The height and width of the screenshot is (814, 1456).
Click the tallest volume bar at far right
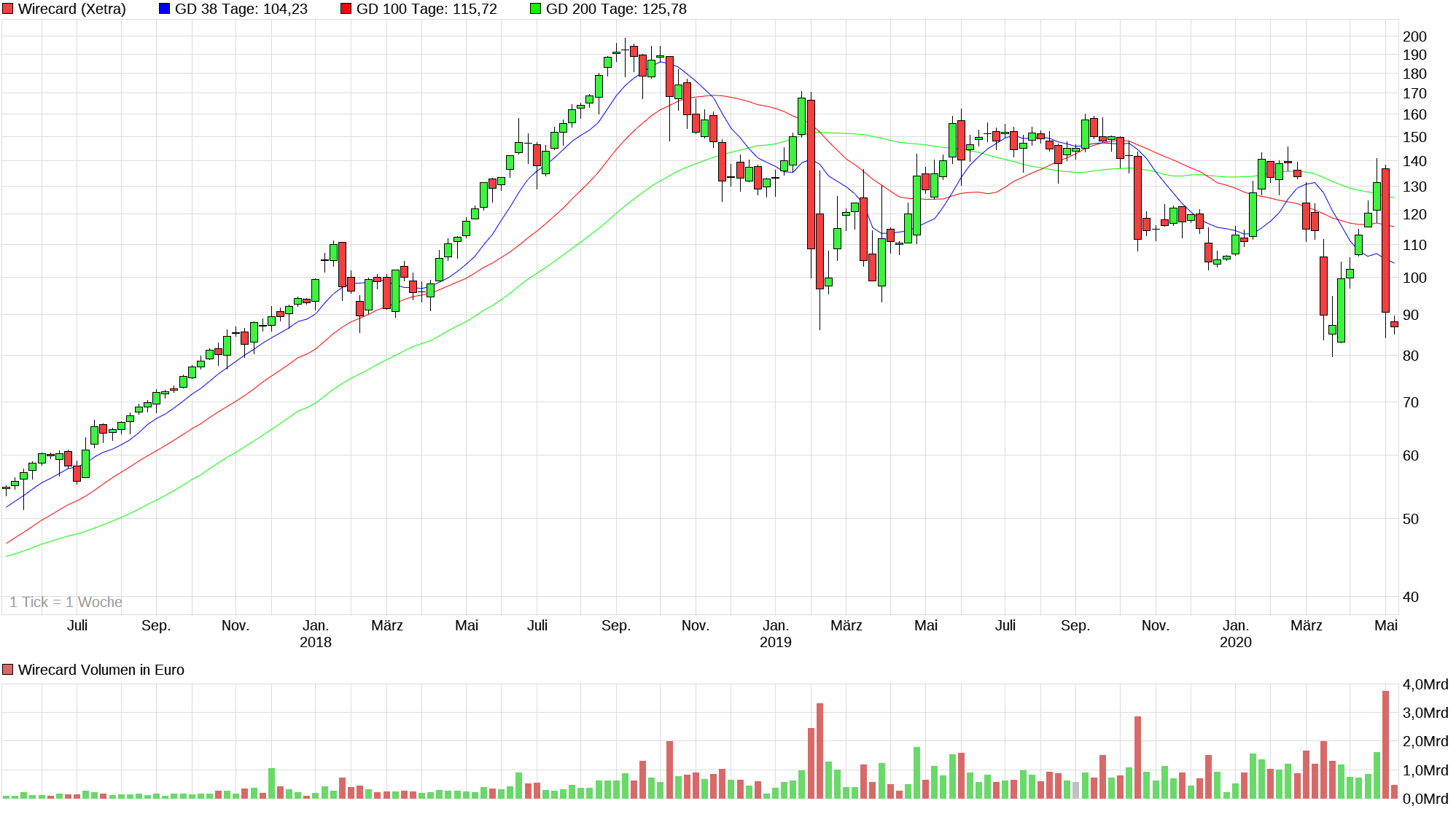point(1385,743)
